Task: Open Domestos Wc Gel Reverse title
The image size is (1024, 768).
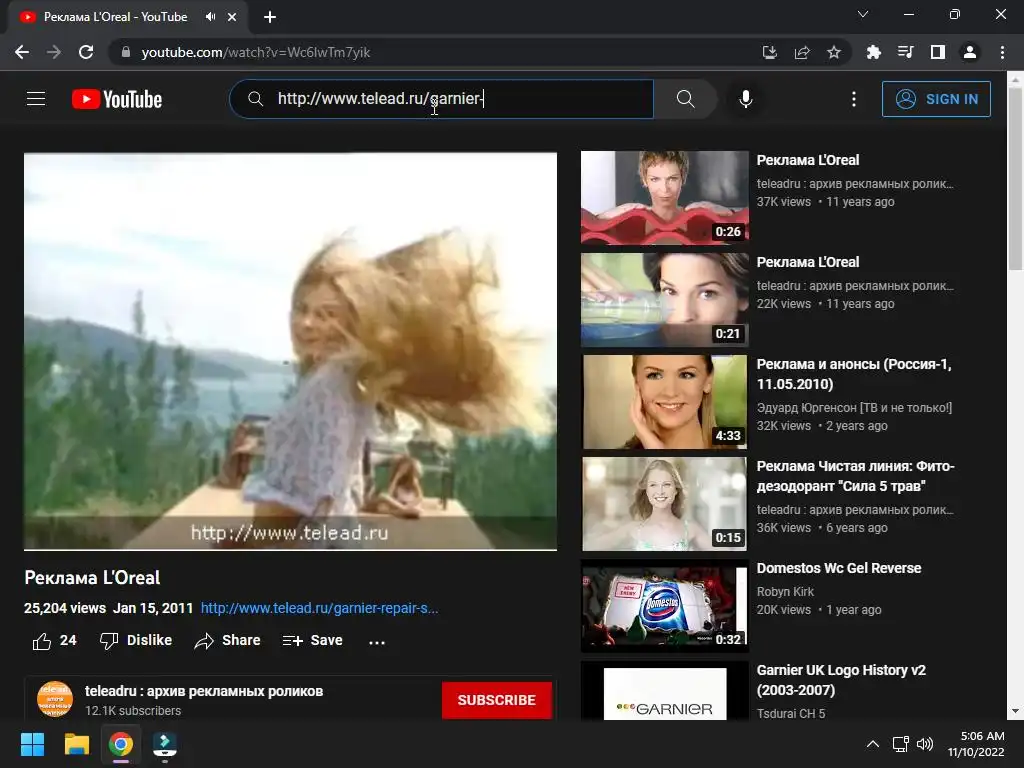Action: coord(839,568)
